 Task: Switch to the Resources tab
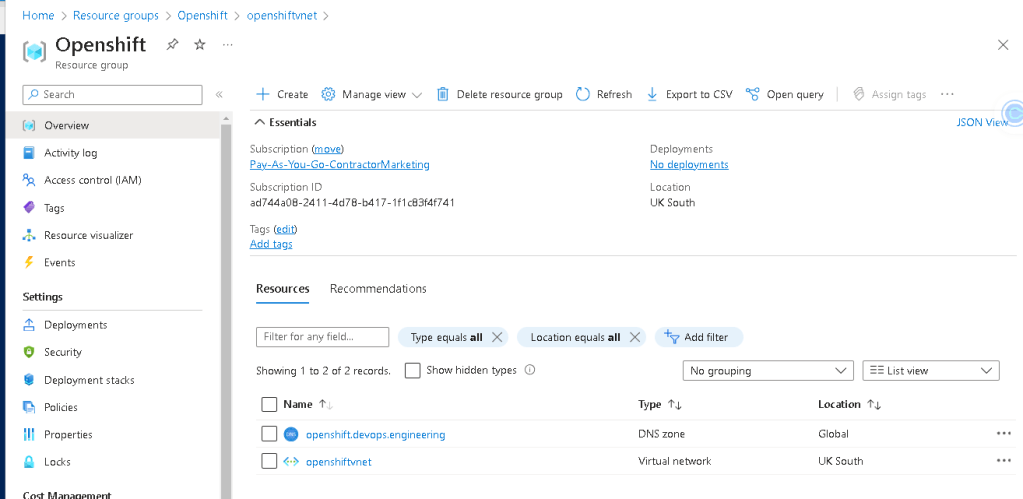click(282, 288)
